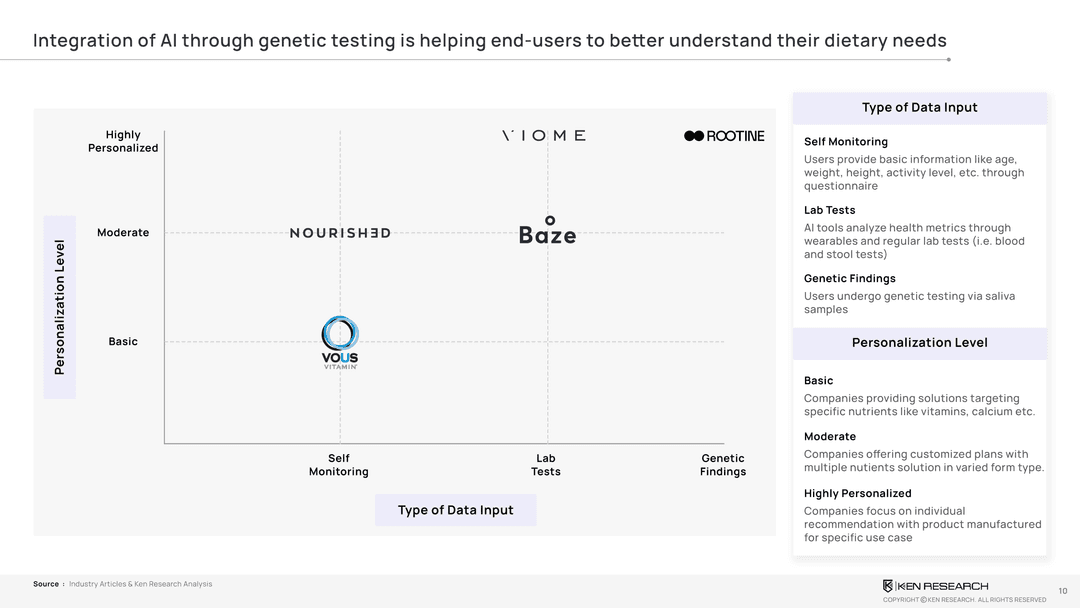Click the Viome logo

[x=543, y=136]
